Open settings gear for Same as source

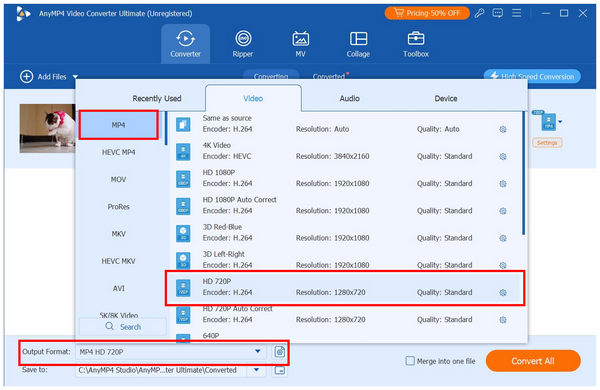click(x=503, y=129)
